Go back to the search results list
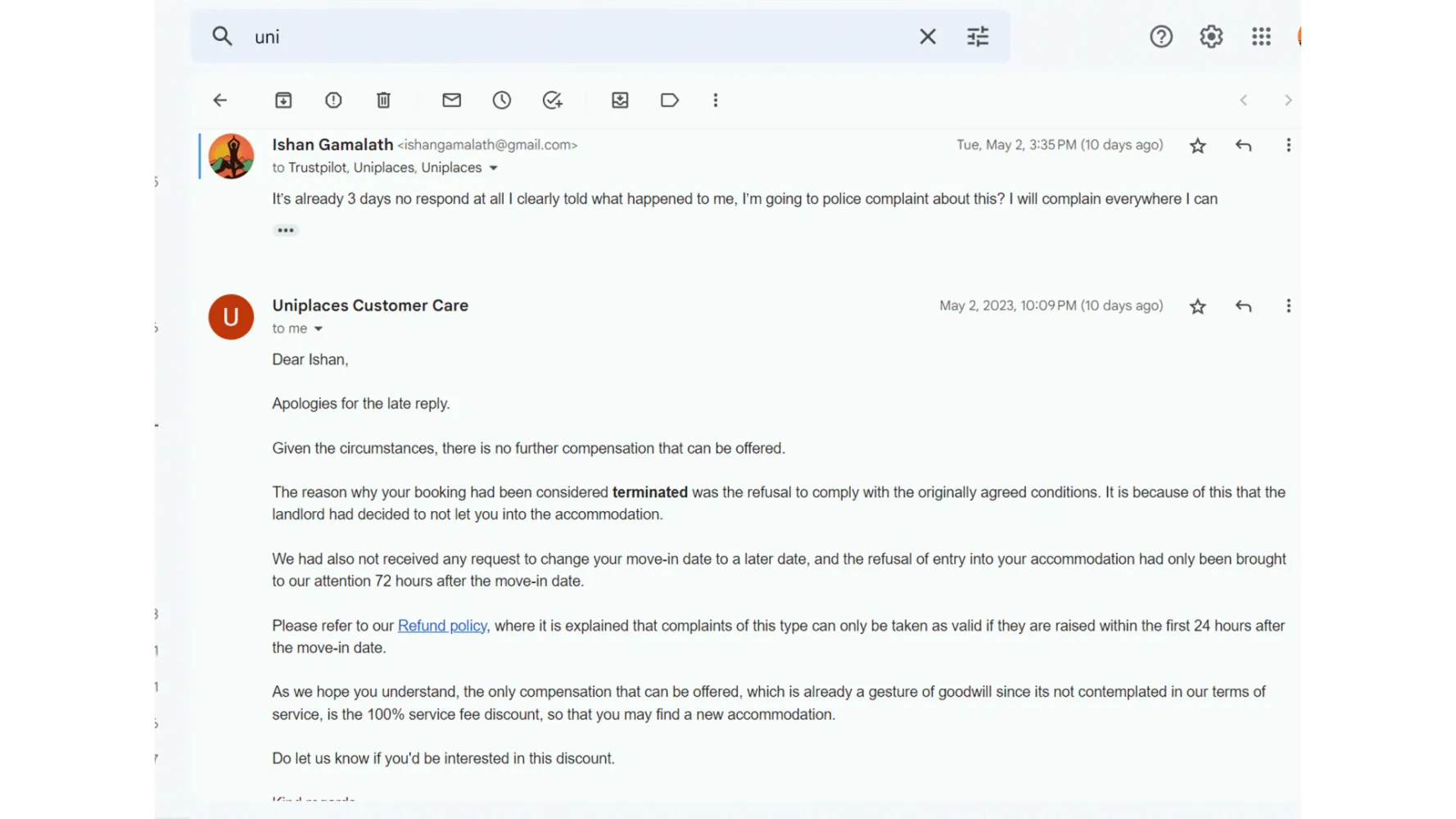Viewport: 1456px width, 819px height. click(x=219, y=100)
